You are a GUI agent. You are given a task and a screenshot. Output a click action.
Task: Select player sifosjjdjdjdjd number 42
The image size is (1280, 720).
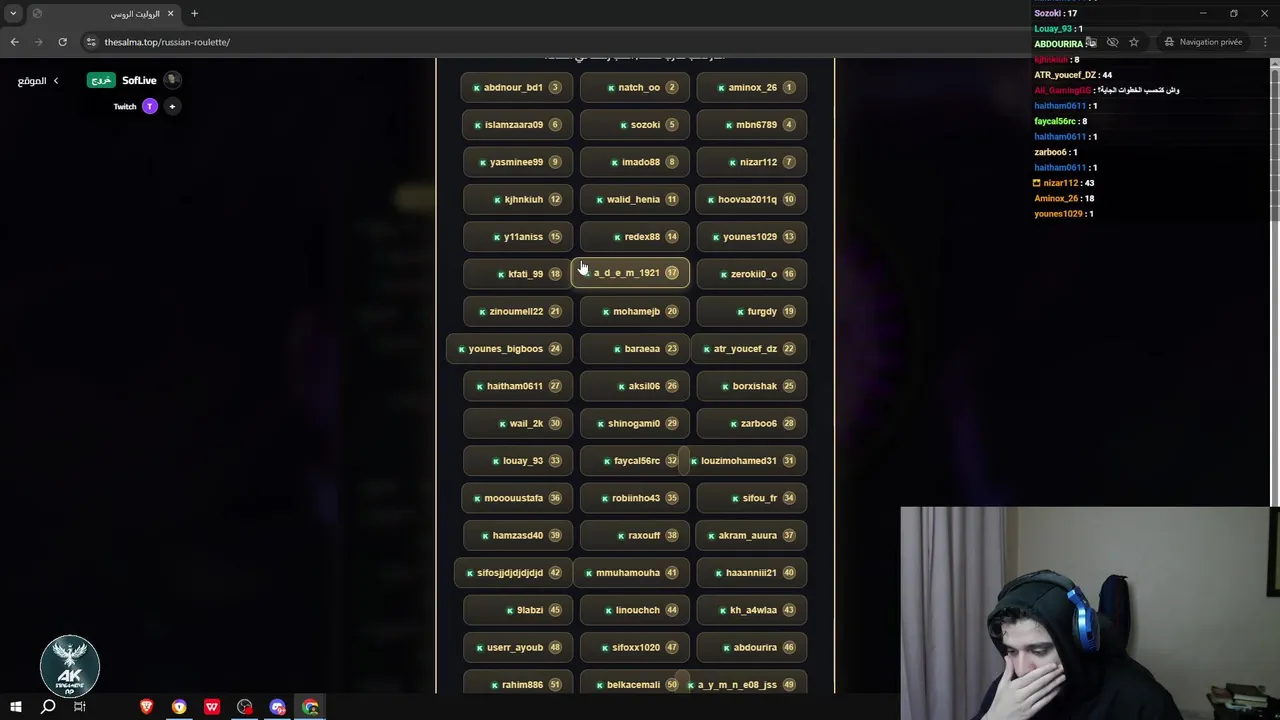[514, 573]
